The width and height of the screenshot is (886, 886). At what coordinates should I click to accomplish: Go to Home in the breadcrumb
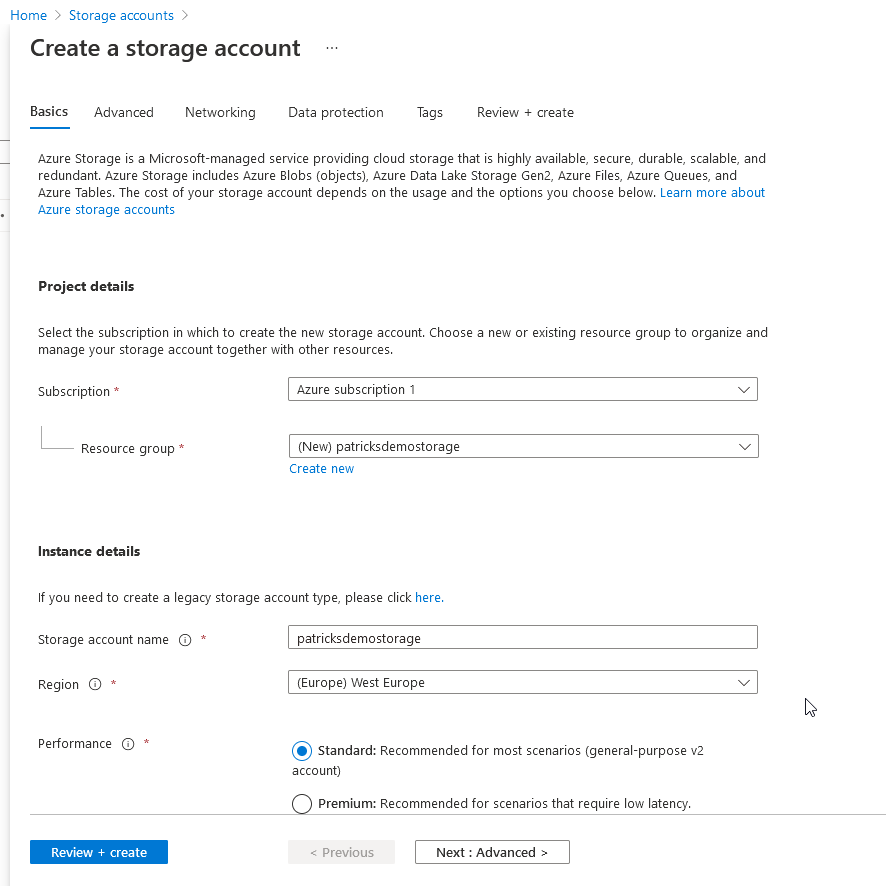click(28, 15)
